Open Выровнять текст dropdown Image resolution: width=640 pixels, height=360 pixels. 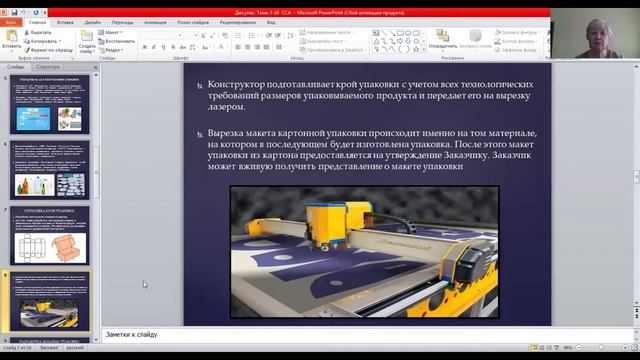pos(322,41)
